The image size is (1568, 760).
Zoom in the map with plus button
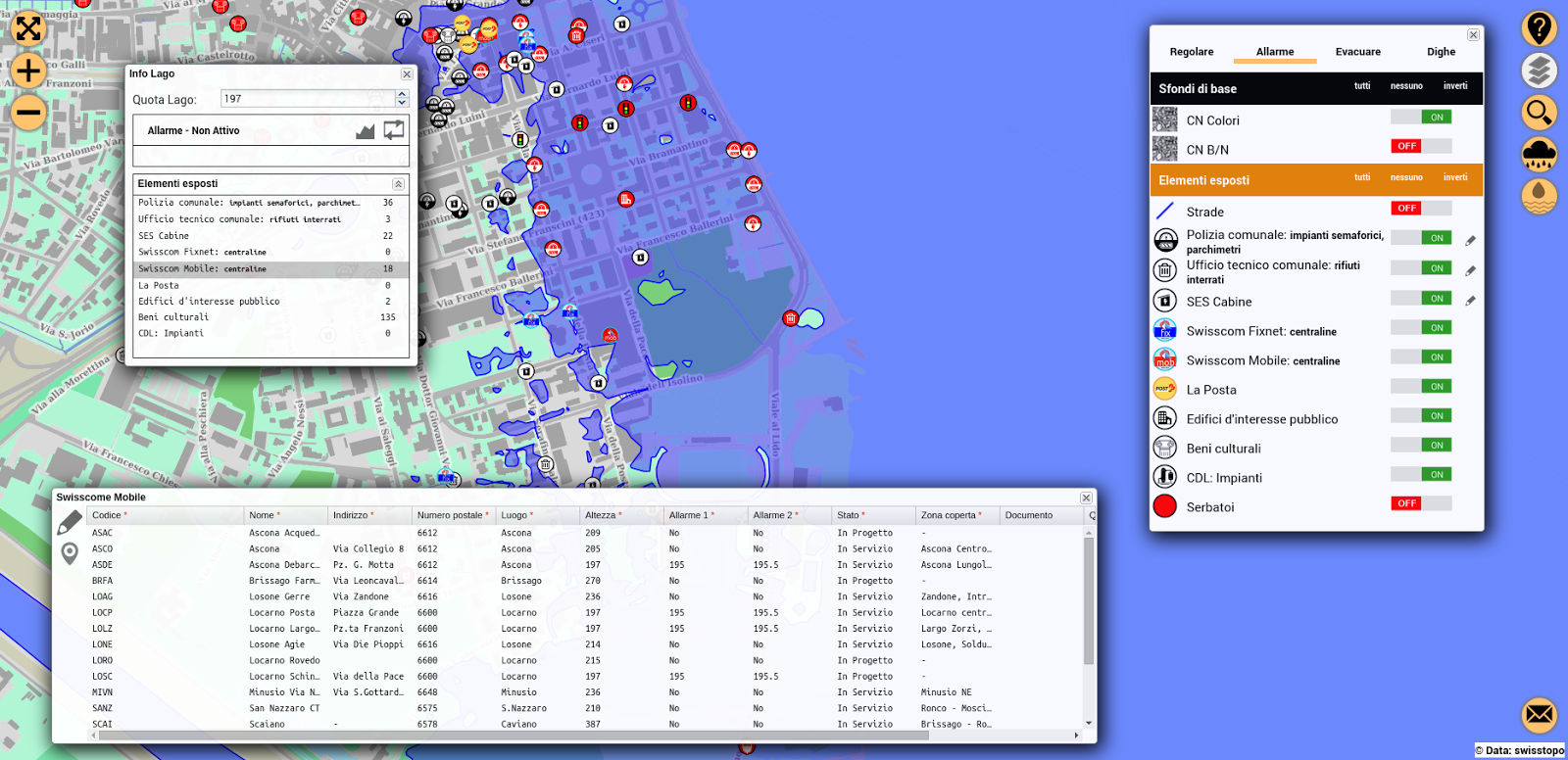(x=28, y=71)
